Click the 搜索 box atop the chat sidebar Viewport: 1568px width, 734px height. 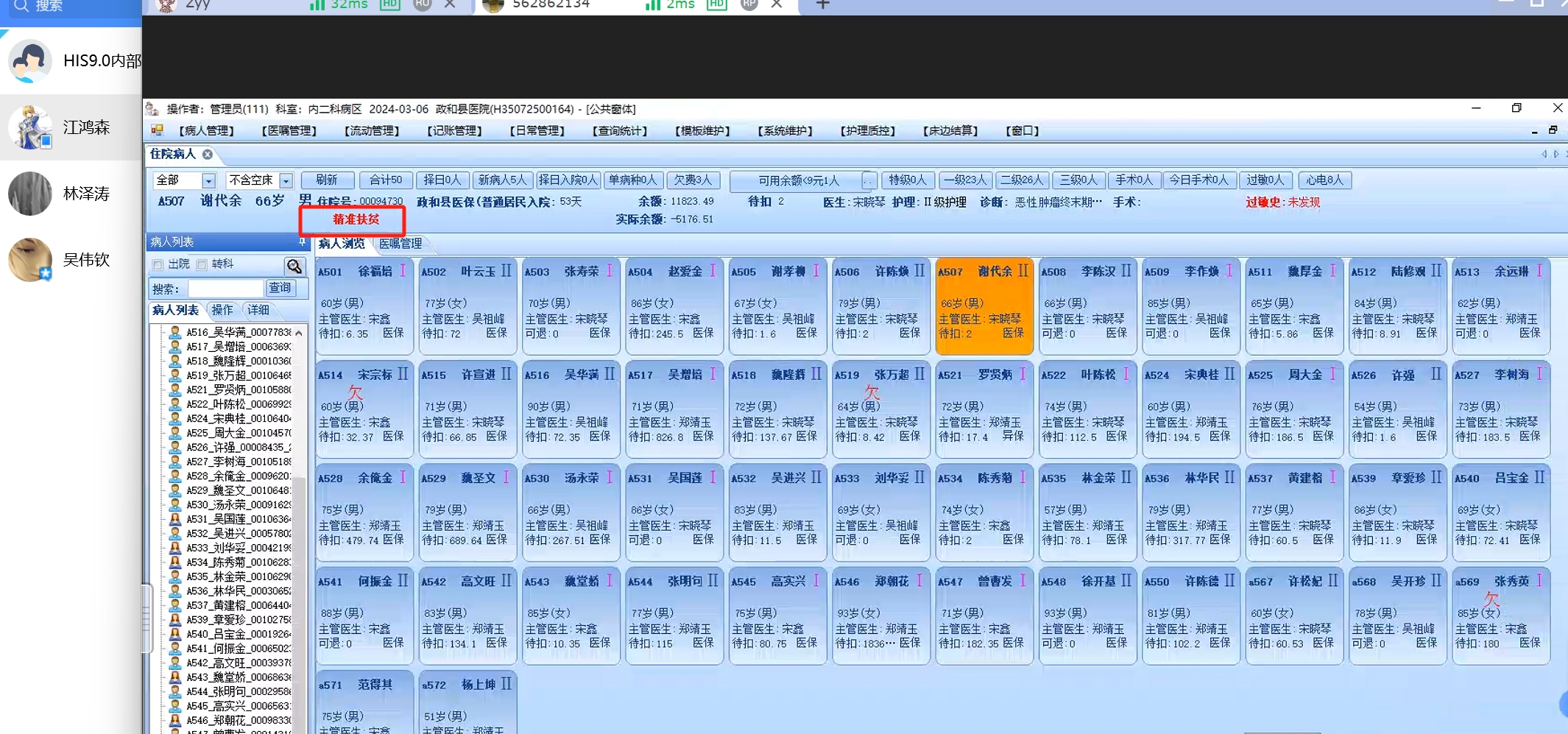tap(71, 7)
